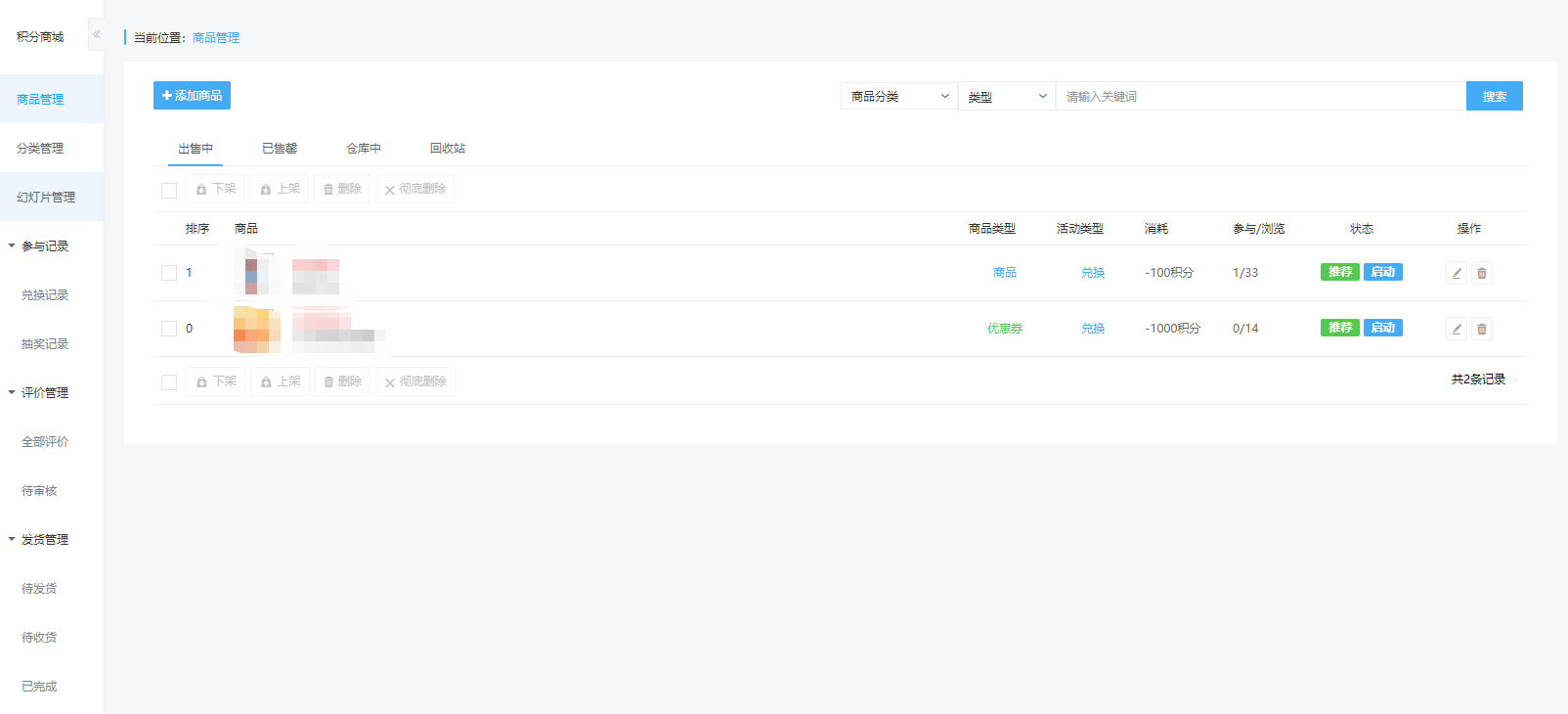Click product thumbnail in sort-1 row
1568x714 pixels.
pos(256,273)
